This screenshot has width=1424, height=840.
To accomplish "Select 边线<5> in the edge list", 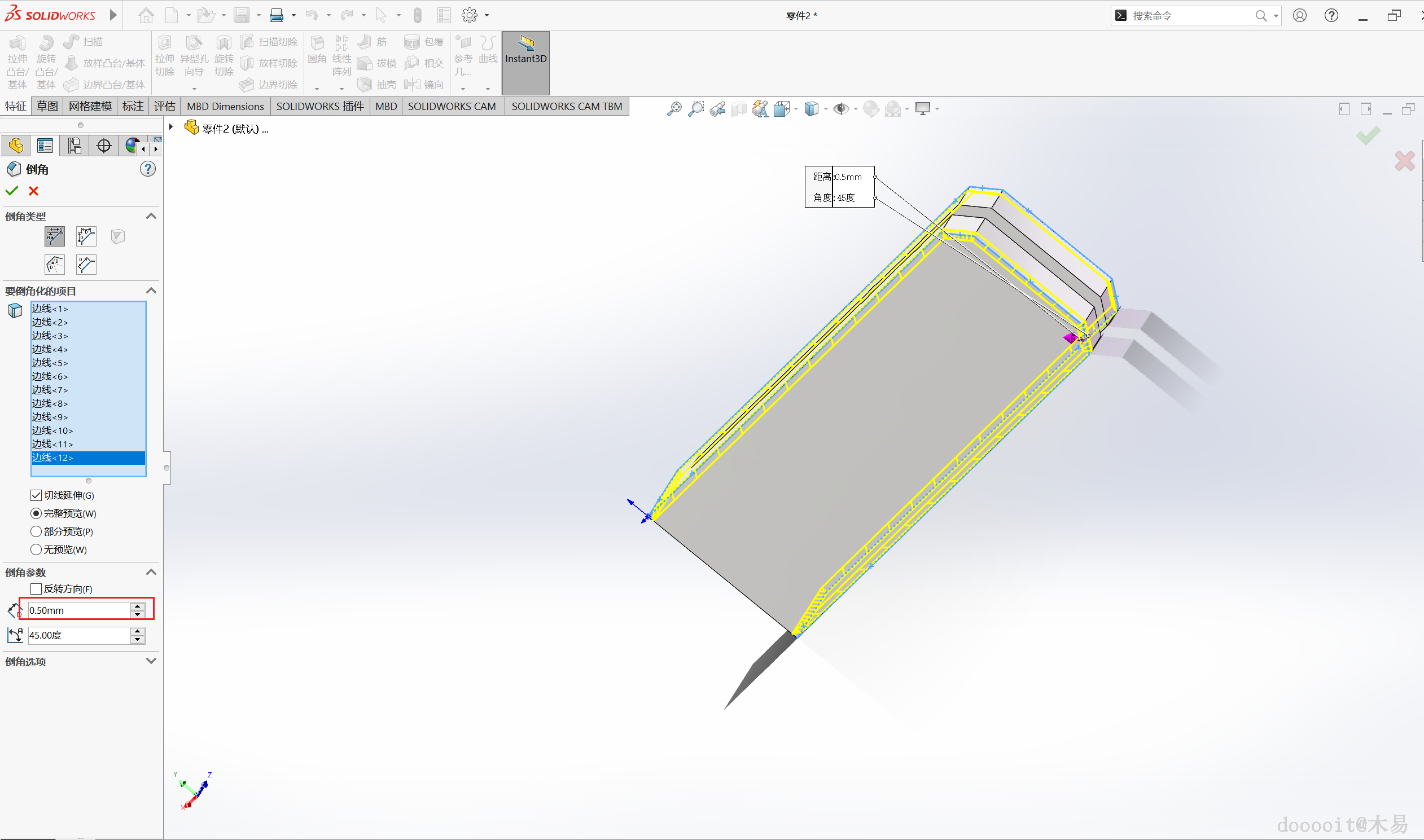I will click(50, 363).
